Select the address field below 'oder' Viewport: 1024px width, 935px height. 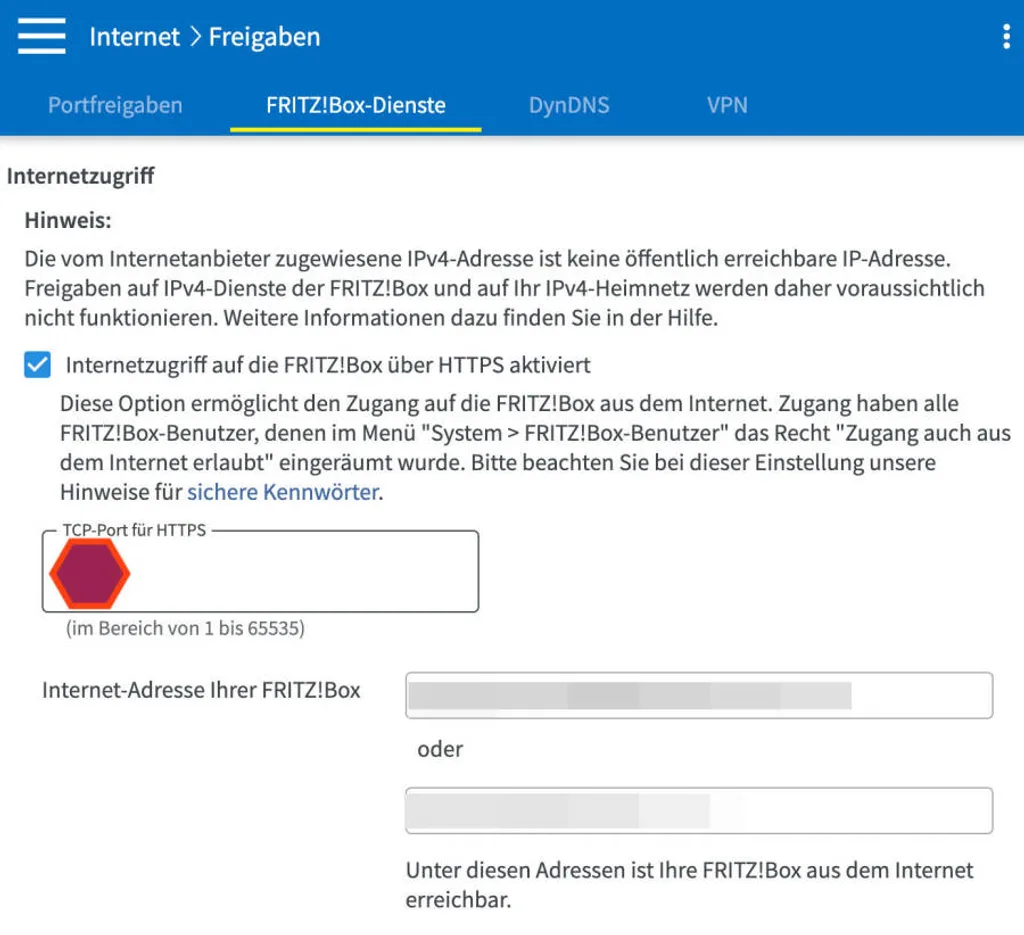(x=699, y=810)
